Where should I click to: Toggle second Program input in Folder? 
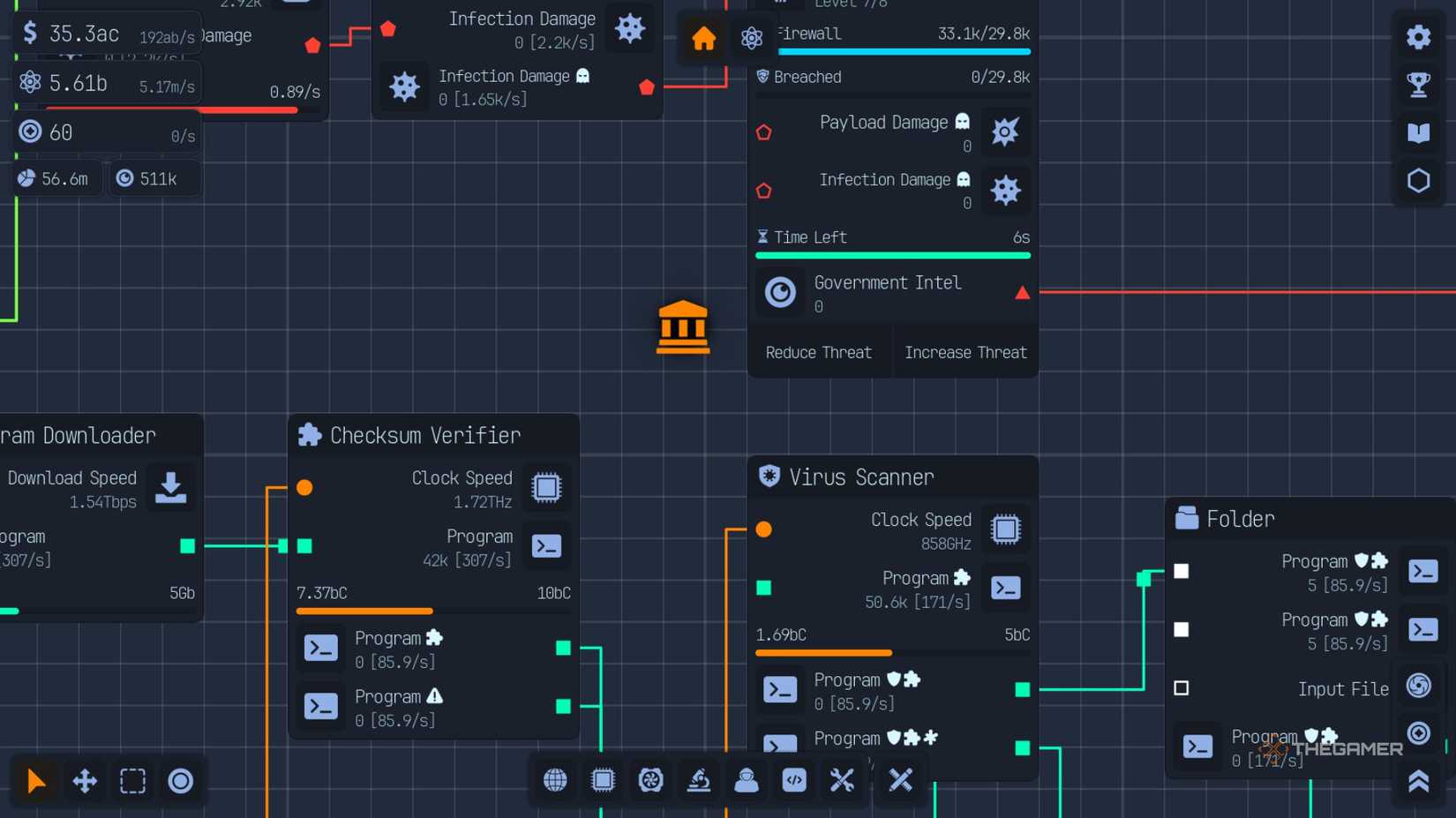(1182, 629)
